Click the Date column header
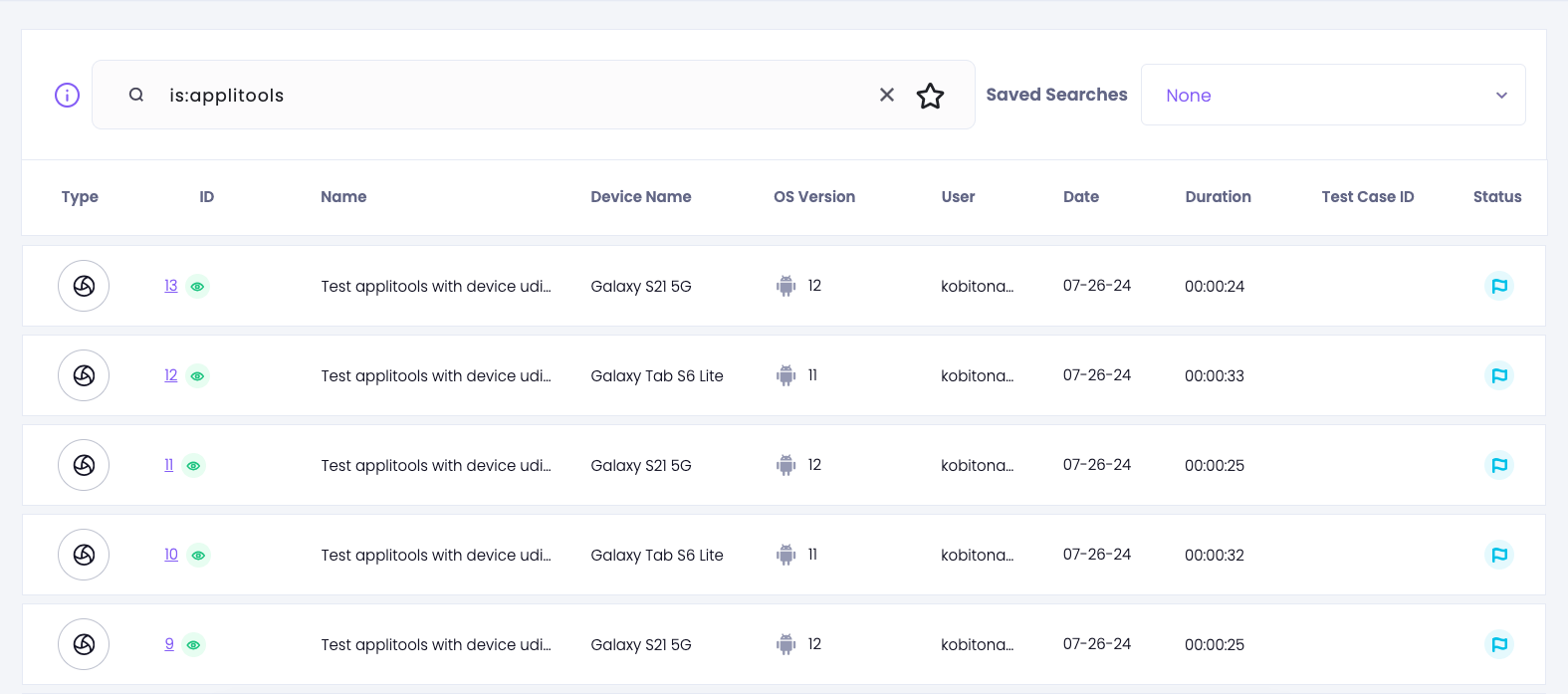1568x694 pixels. 1081,197
